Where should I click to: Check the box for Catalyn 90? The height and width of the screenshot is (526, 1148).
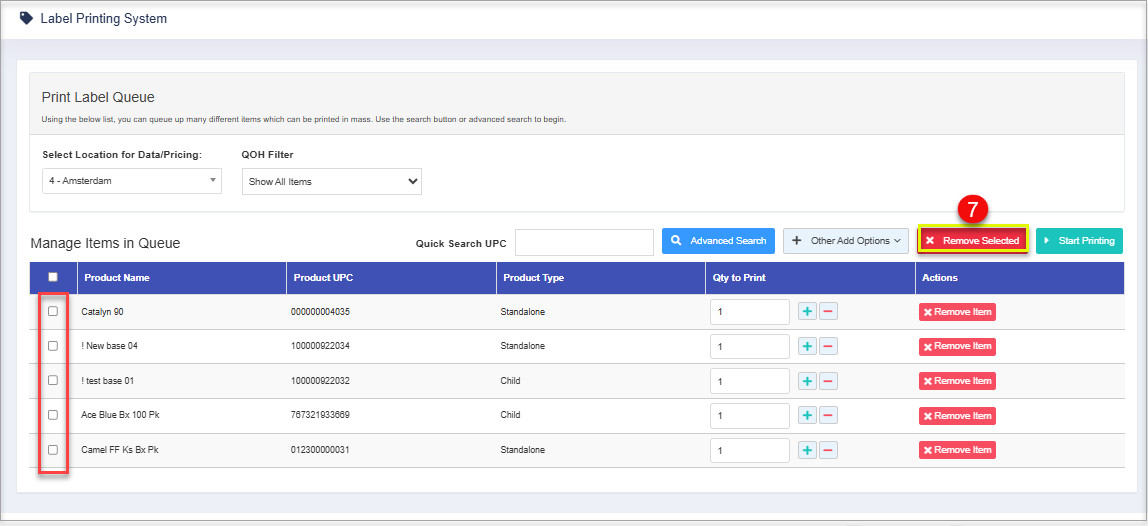(53, 311)
